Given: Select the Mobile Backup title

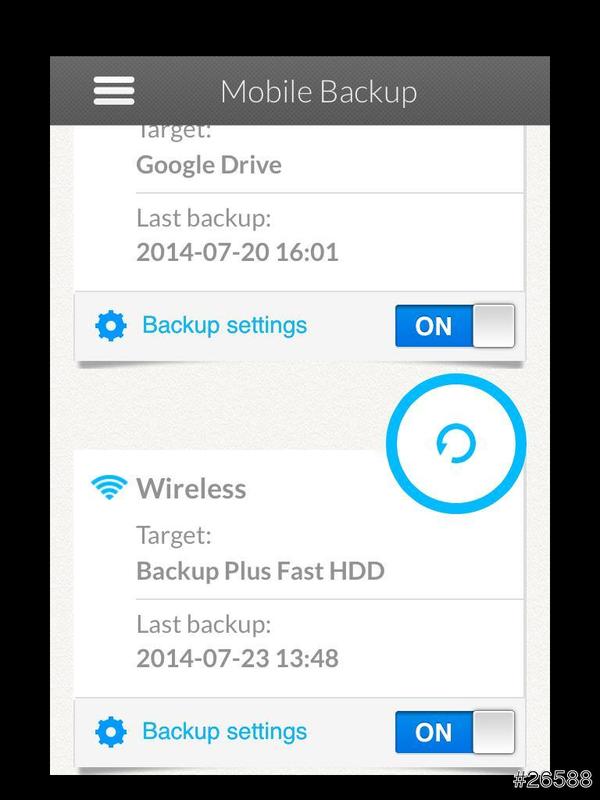Looking at the screenshot, I should click(319, 92).
